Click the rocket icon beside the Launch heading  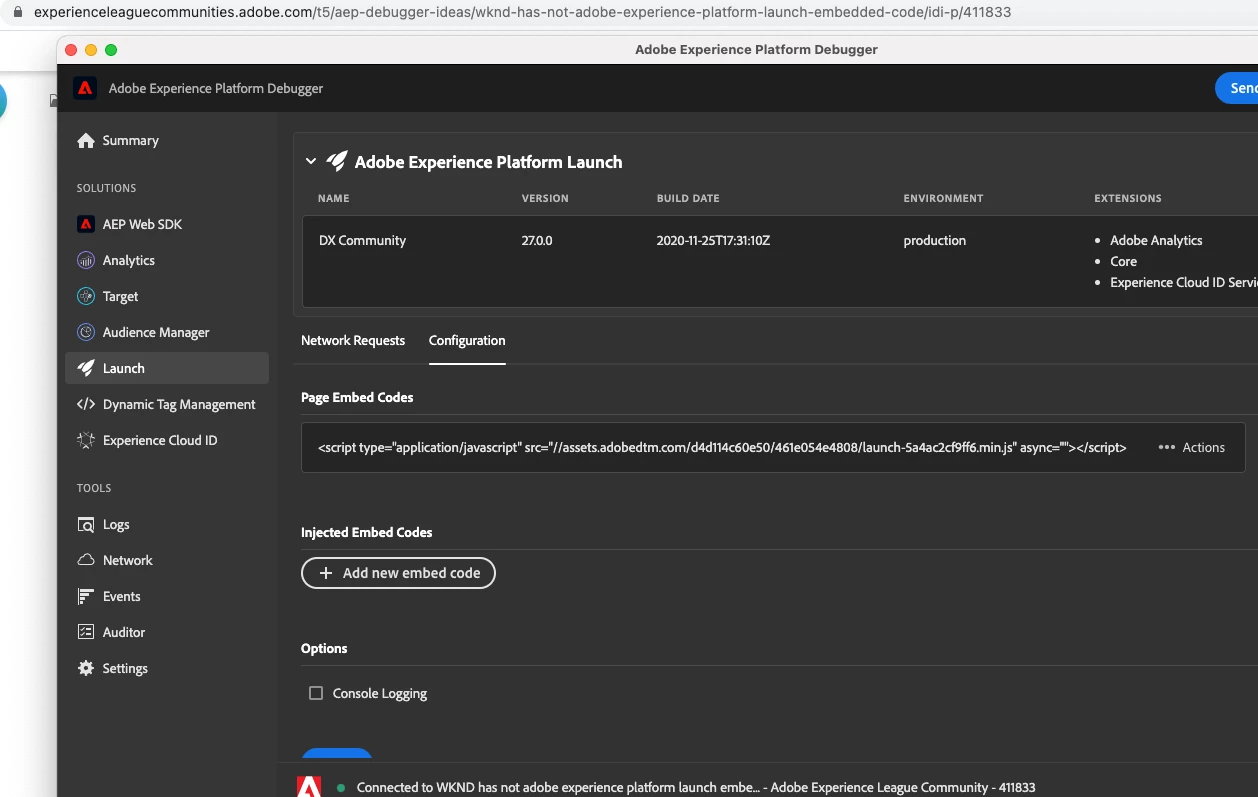pyautogui.click(x=337, y=161)
